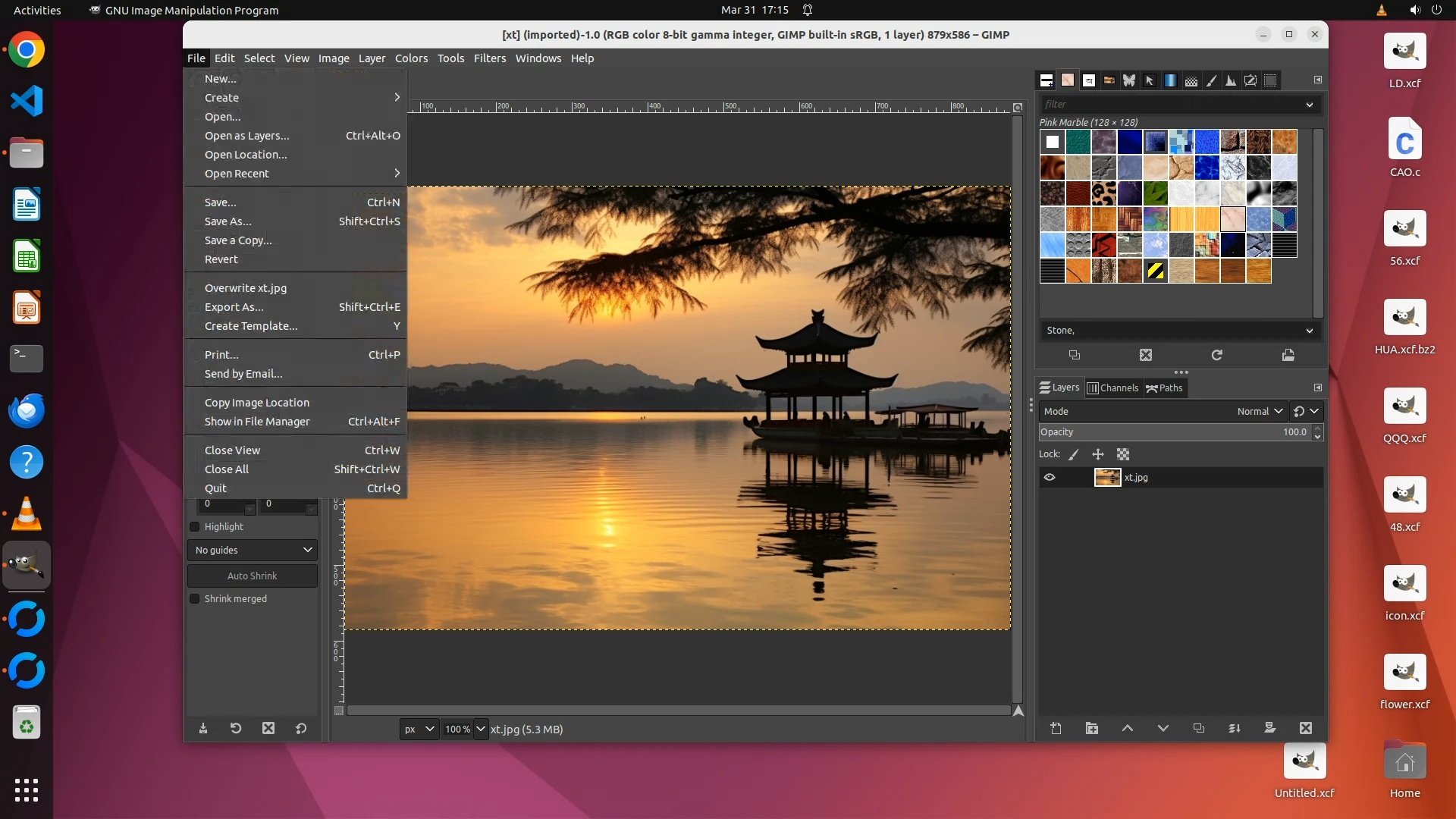The width and height of the screenshot is (1456, 819).
Task: Select the leopard print pattern thumbnail
Action: click(x=1103, y=193)
